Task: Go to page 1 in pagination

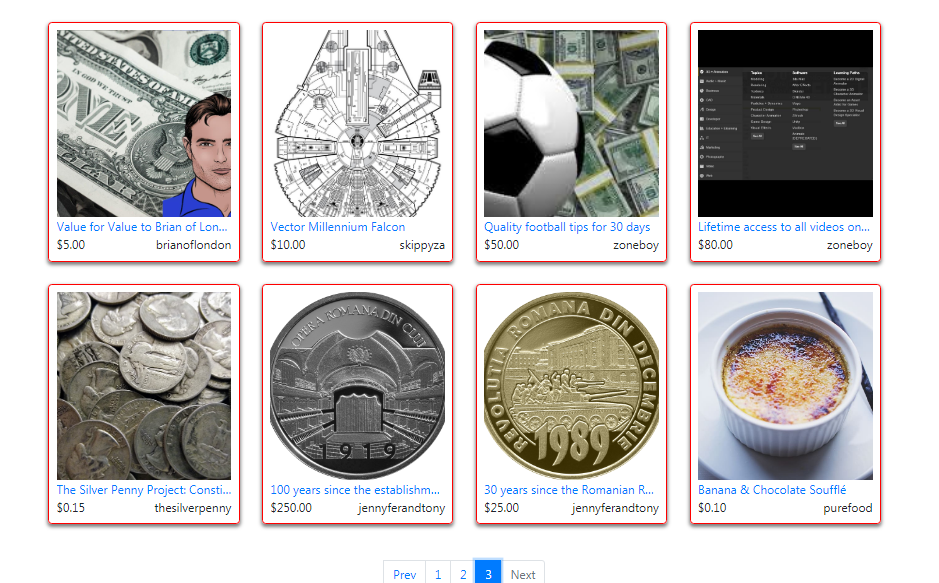Action: tap(438, 574)
